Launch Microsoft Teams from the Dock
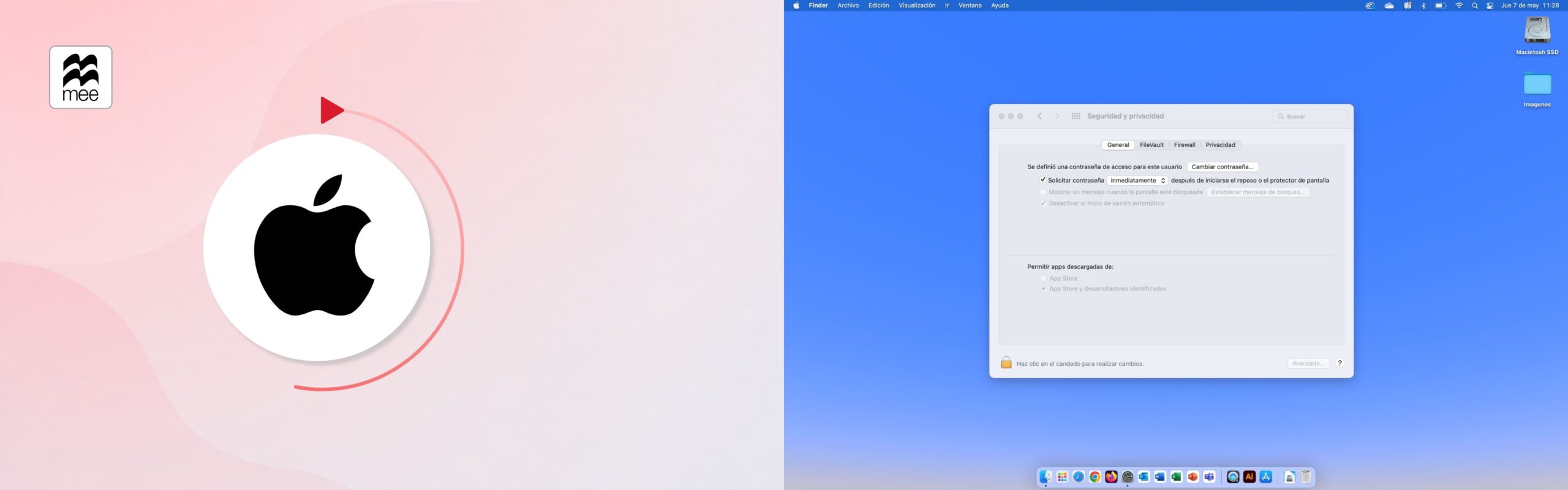This screenshot has height=490, width=1568. pyautogui.click(x=1209, y=477)
